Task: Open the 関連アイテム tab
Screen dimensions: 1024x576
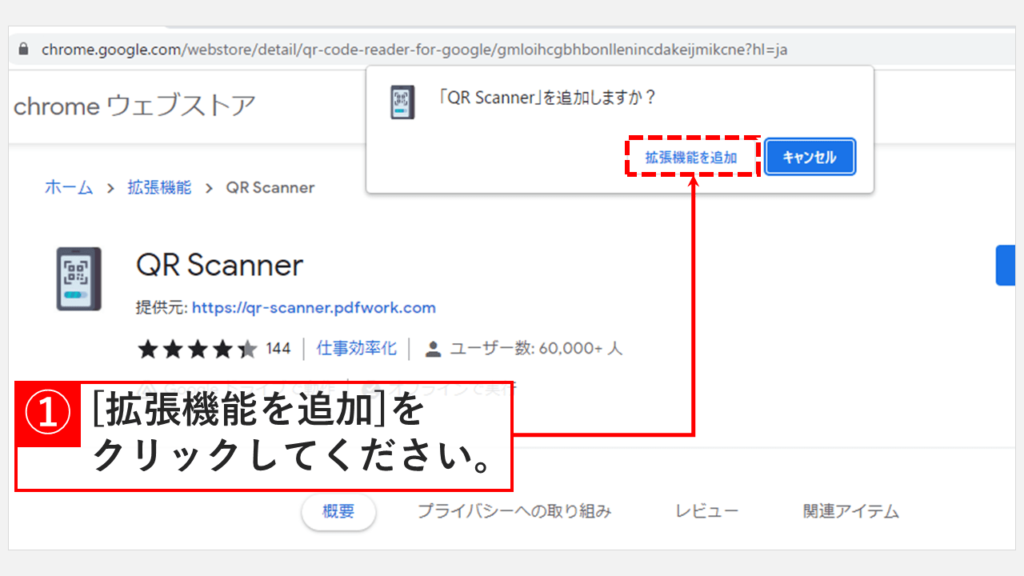Action: (851, 511)
